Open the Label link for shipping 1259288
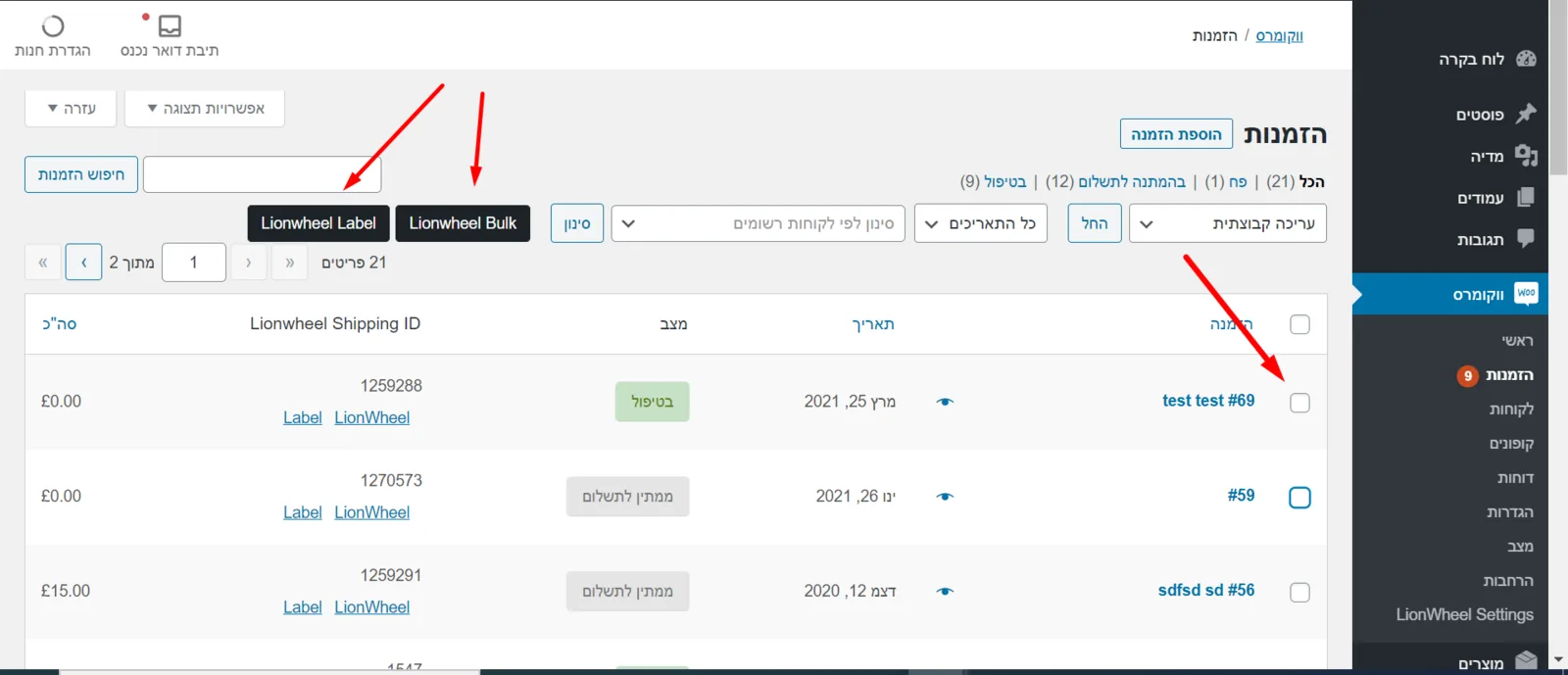The height and width of the screenshot is (675, 1568). (x=303, y=417)
